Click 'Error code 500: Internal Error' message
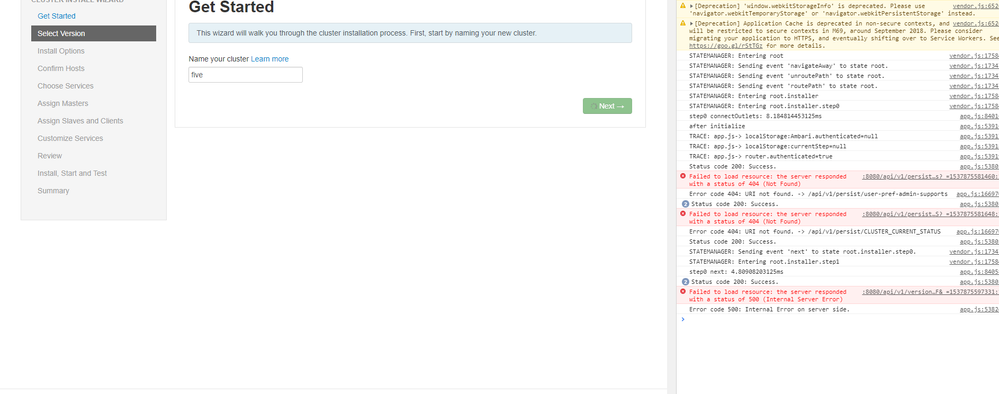Screen dimensions: 999x394 (770, 309)
